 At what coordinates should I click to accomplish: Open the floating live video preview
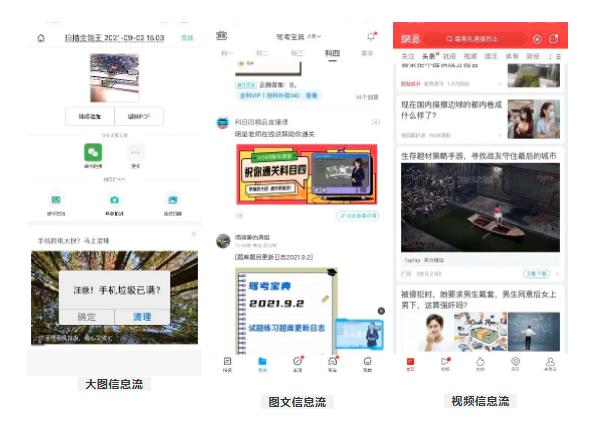(x=360, y=334)
